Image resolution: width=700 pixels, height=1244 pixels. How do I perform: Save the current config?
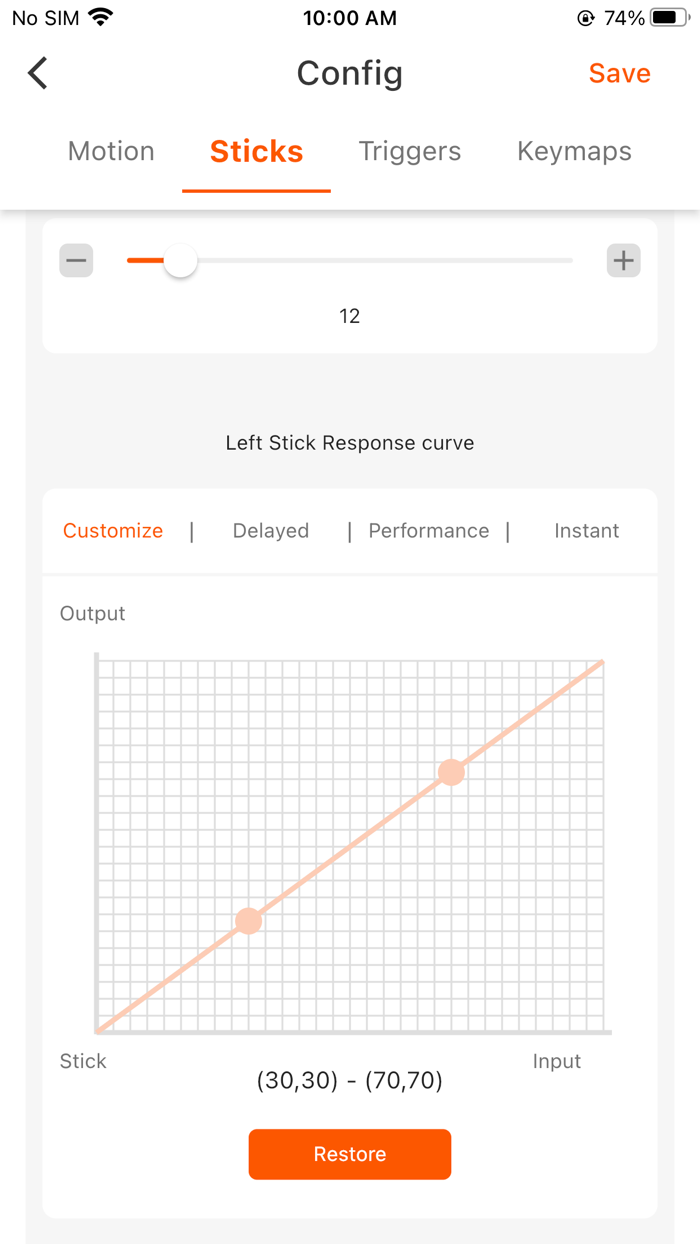[x=619, y=73]
